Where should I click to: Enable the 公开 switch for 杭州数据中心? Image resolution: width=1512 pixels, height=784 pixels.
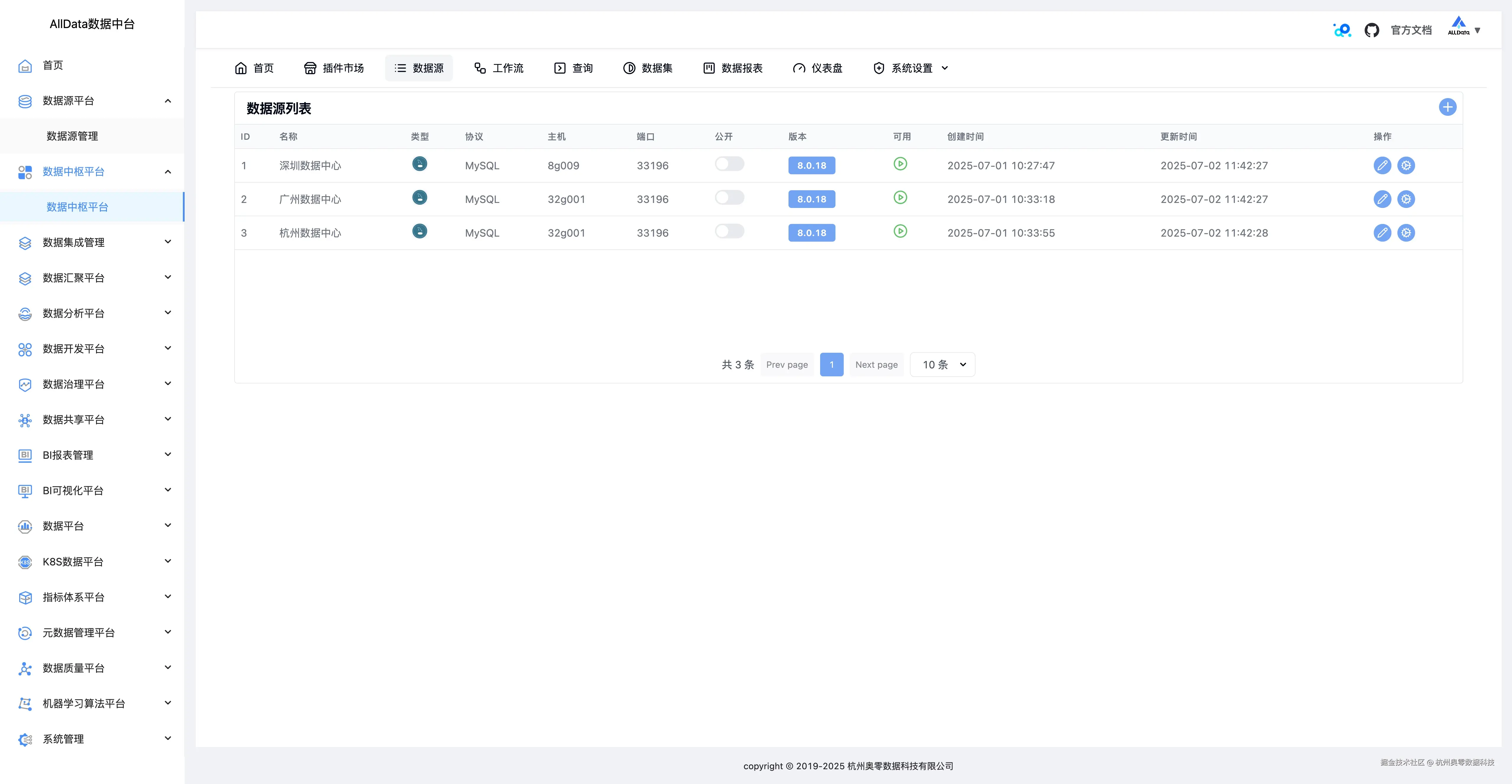tap(729, 231)
